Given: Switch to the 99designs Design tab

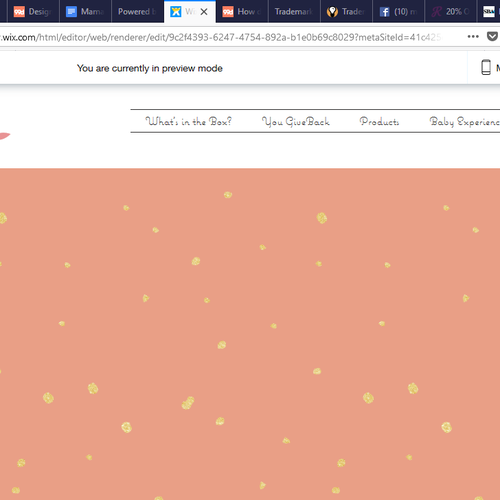Looking at the screenshot, I should click(x=33, y=12).
